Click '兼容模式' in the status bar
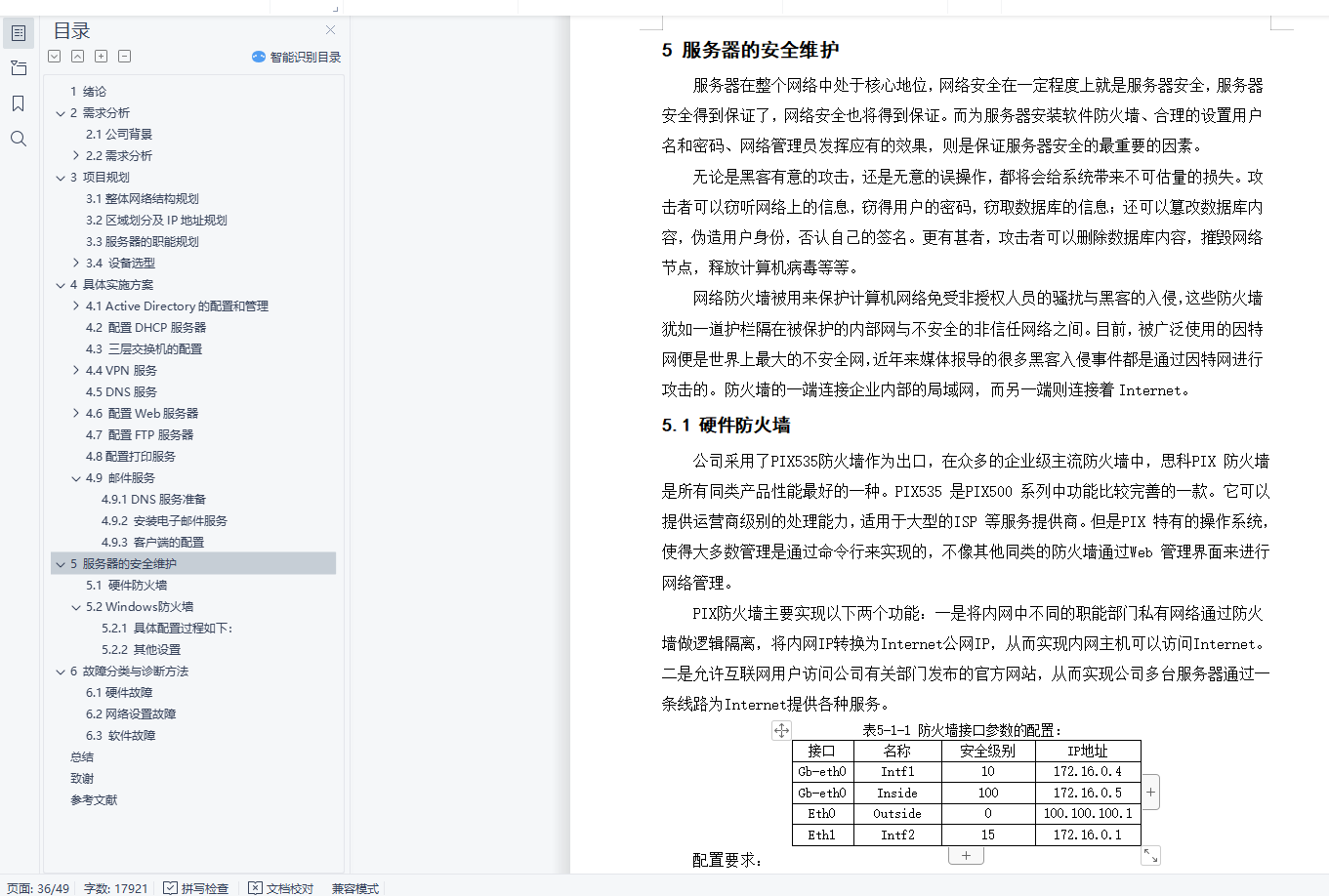 coord(355,888)
